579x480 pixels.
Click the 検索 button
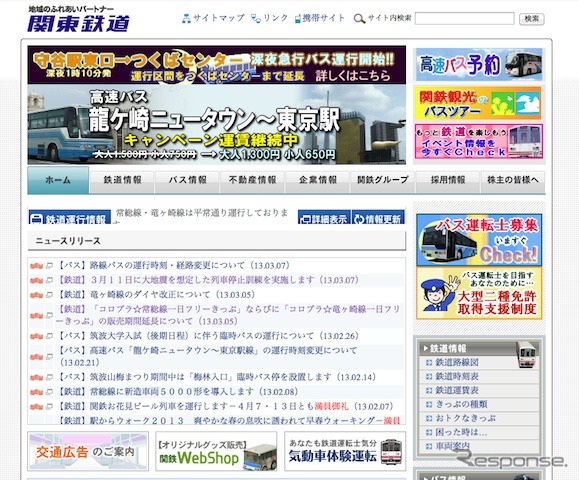tap(531, 18)
